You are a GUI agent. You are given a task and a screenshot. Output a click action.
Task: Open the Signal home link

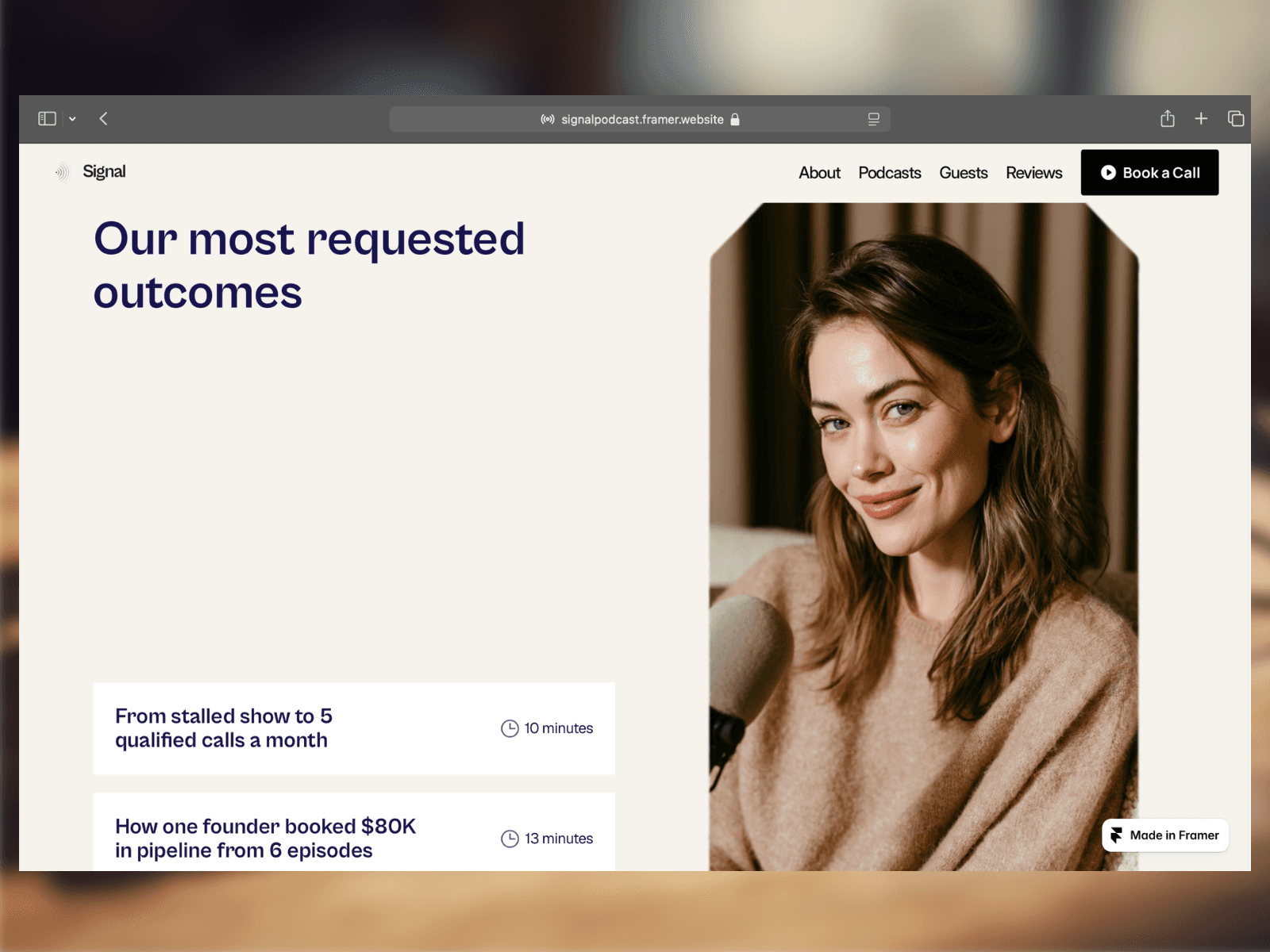click(104, 171)
